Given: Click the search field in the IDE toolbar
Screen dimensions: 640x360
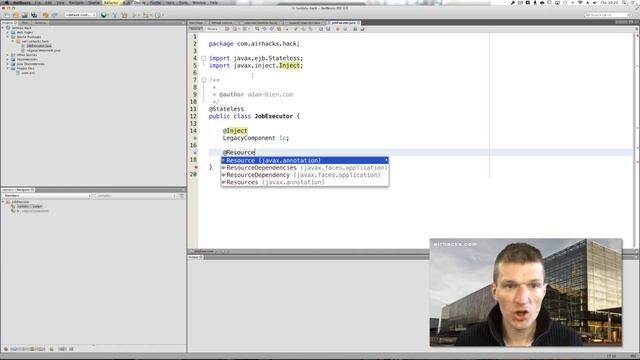Looking at the screenshot, I should [608, 15].
